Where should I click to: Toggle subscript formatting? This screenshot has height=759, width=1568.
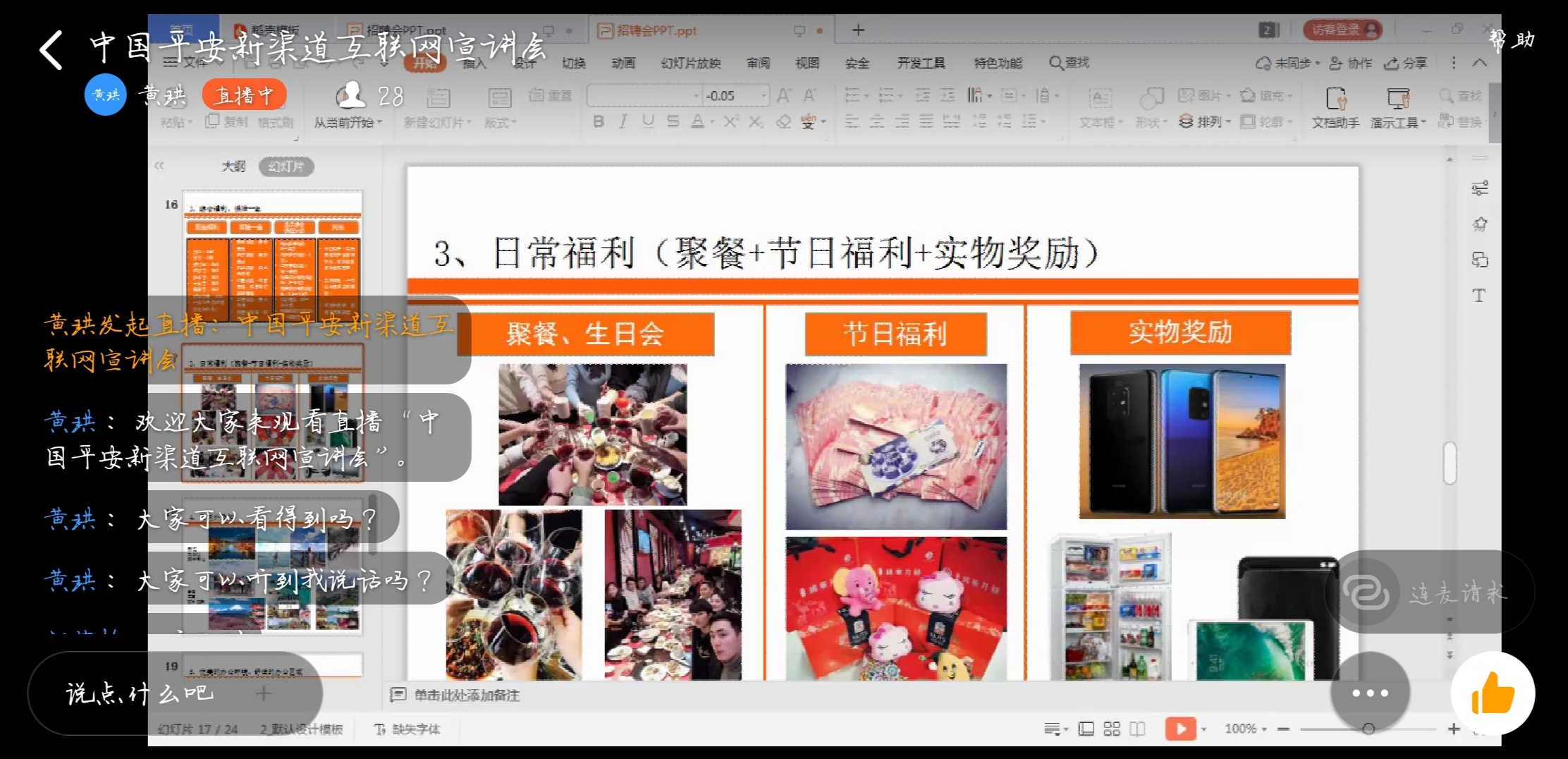tap(757, 122)
